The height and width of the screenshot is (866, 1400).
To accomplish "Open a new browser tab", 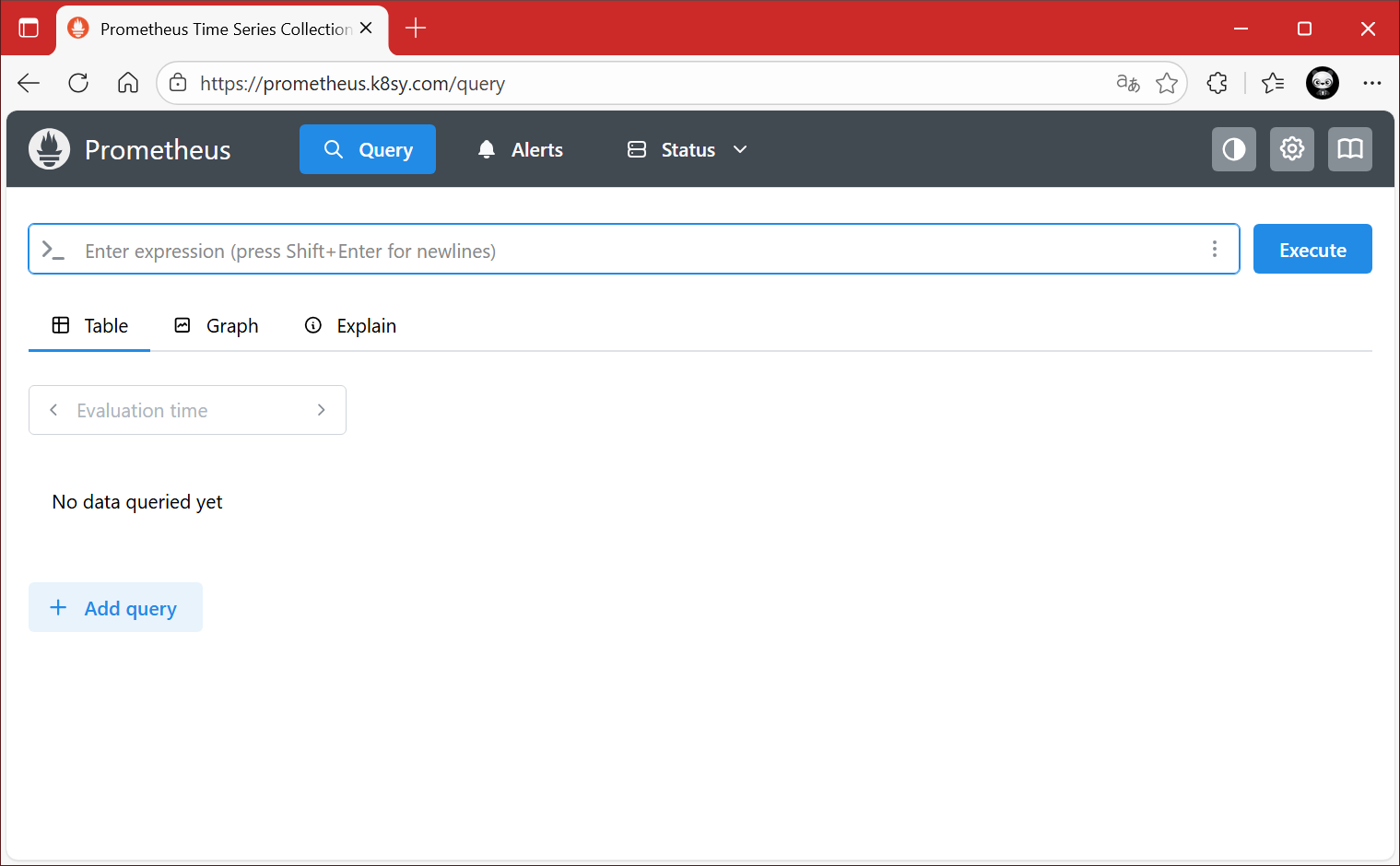I will click(416, 29).
